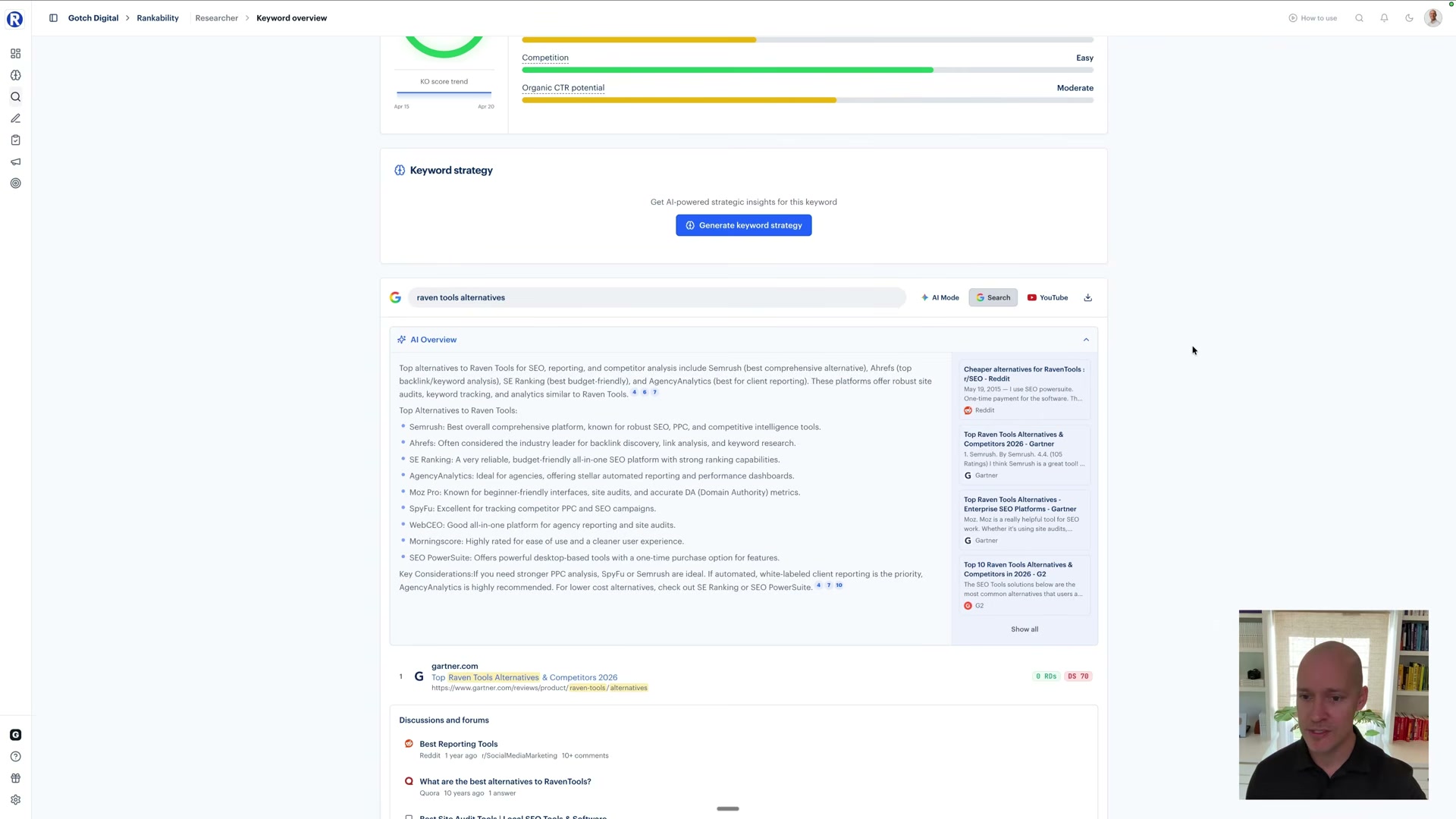Click Generate keyword strategy button
The width and height of the screenshot is (1456, 819).
pos(743,225)
